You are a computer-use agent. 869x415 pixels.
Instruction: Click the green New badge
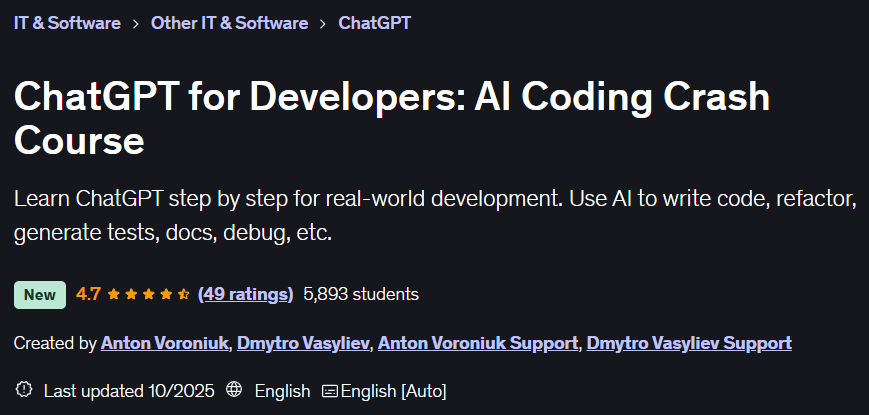[x=40, y=295]
